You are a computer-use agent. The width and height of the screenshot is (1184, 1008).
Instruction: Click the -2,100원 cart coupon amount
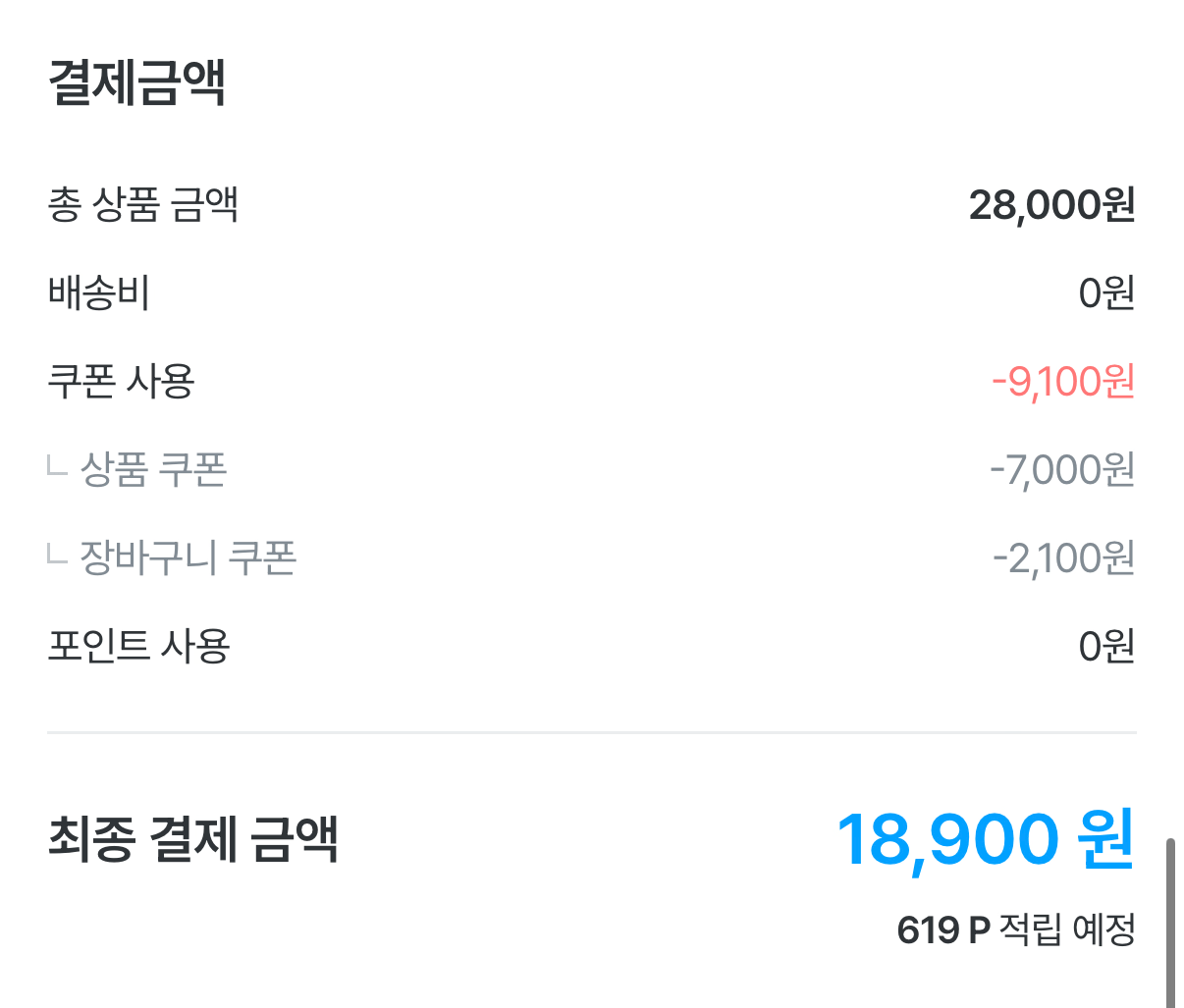coord(1064,558)
